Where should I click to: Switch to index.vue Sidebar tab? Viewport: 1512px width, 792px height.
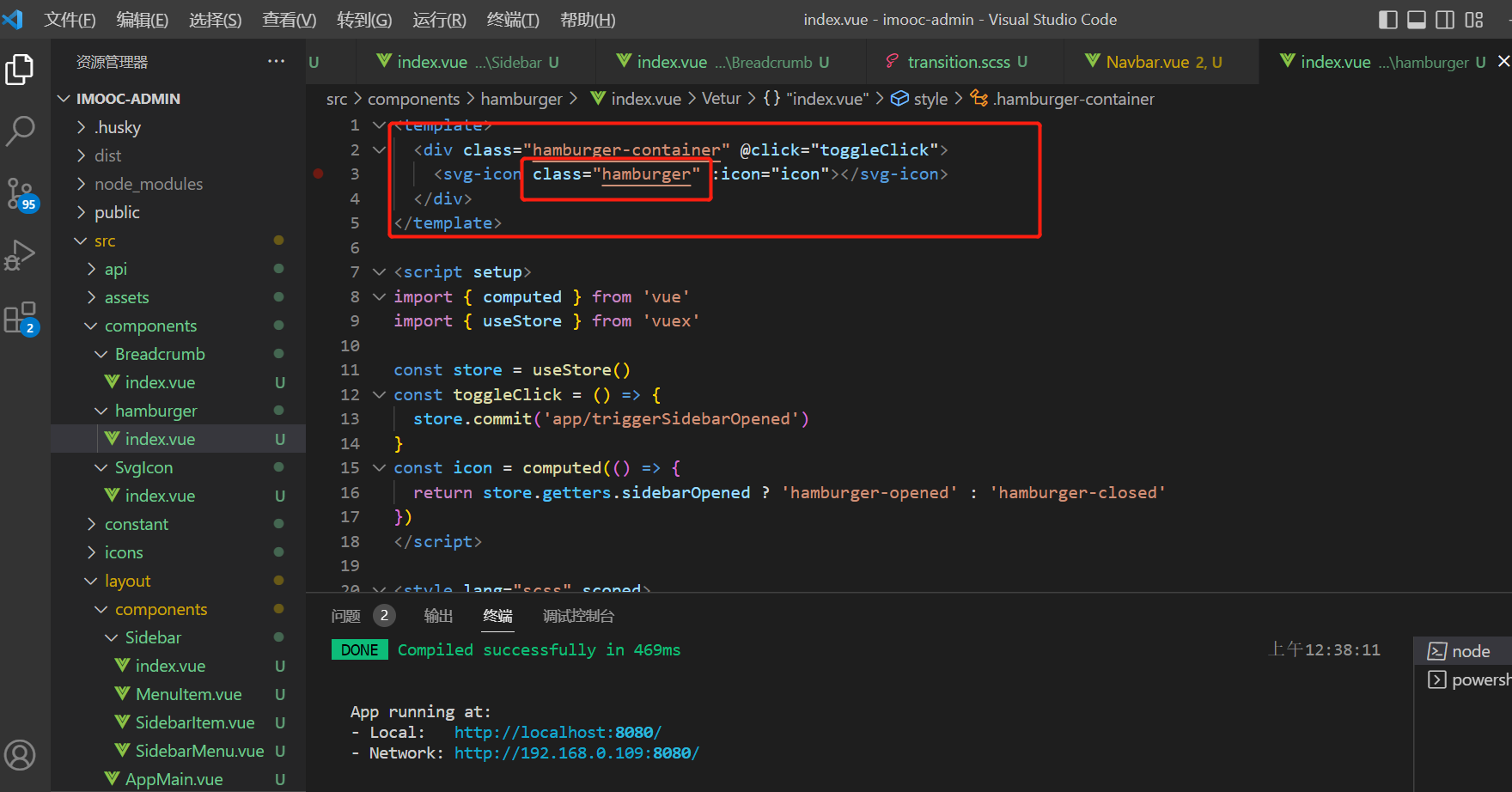(x=476, y=62)
